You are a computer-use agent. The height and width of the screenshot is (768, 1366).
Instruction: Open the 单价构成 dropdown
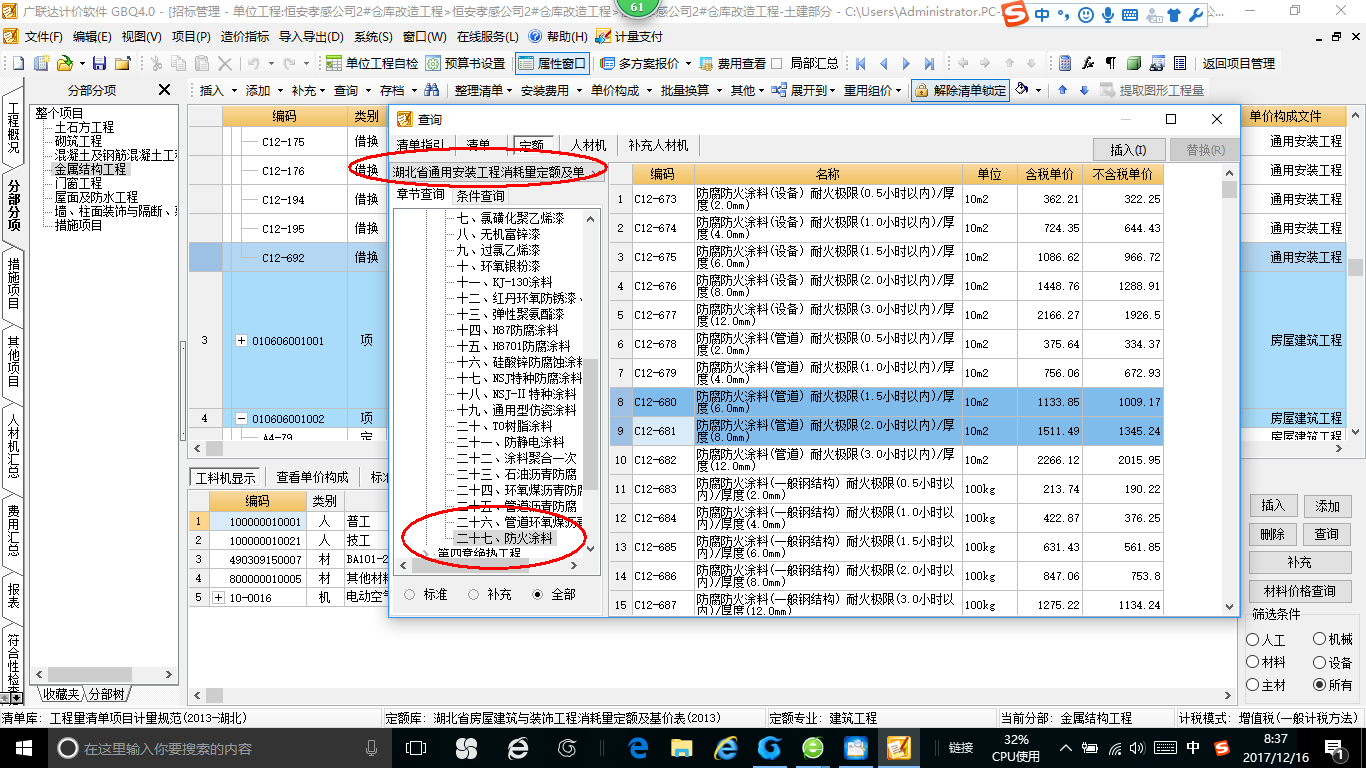[621, 90]
